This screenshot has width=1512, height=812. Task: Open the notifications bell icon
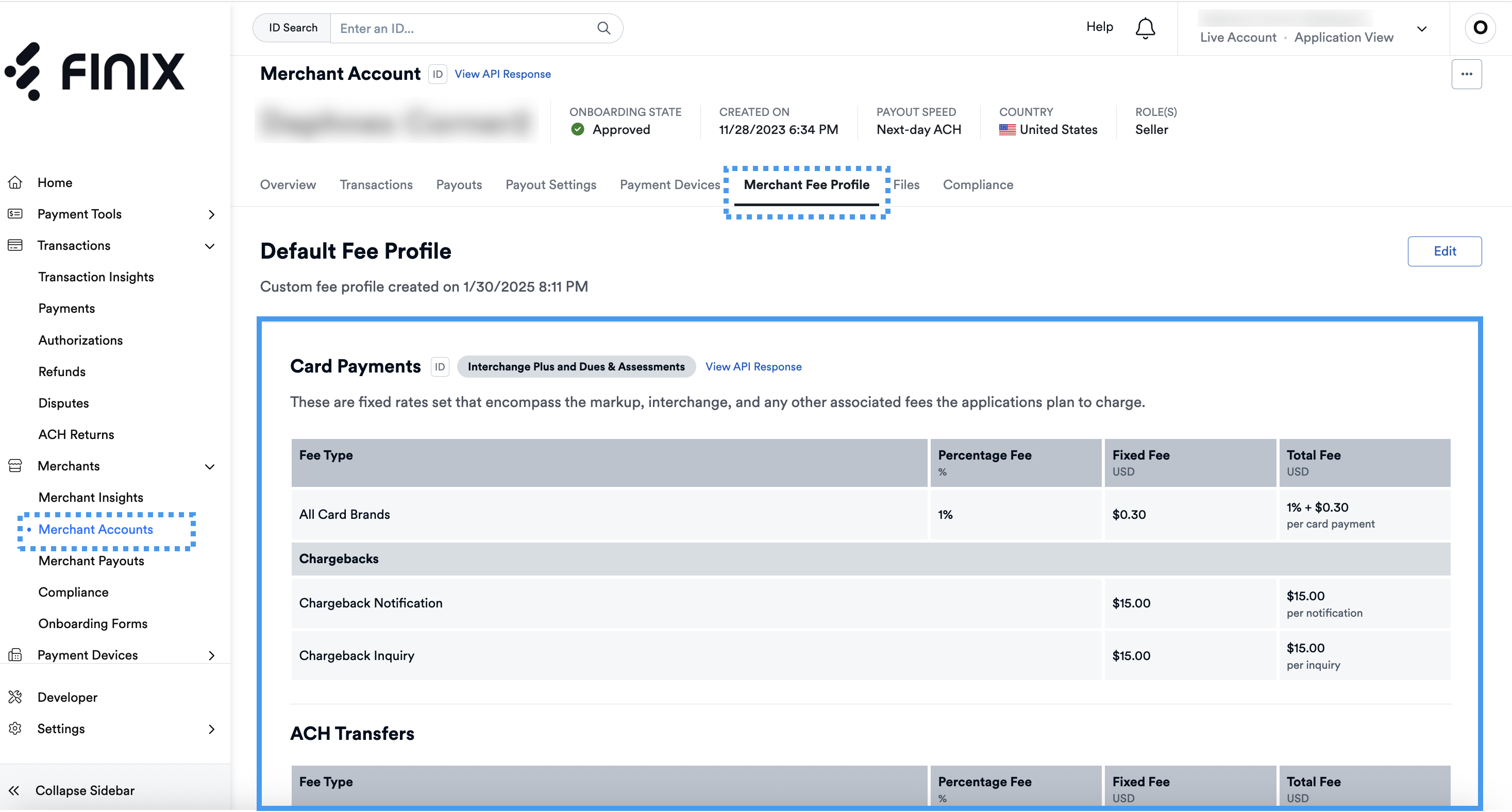pos(1145,28)
